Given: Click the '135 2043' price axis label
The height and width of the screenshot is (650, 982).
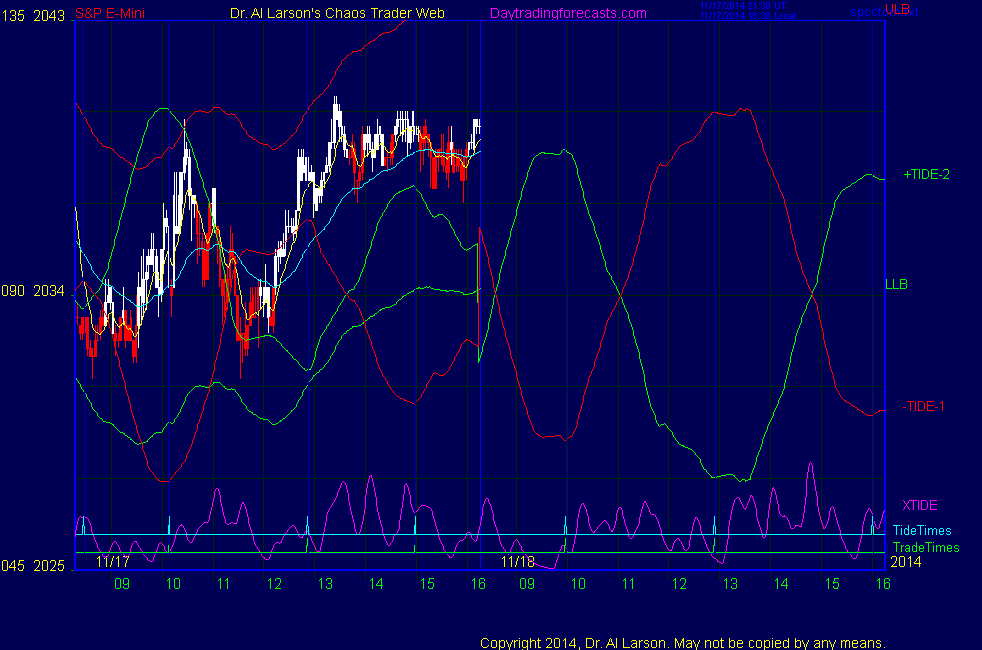Looking at the screenshot, I should [x=33, y=16].
